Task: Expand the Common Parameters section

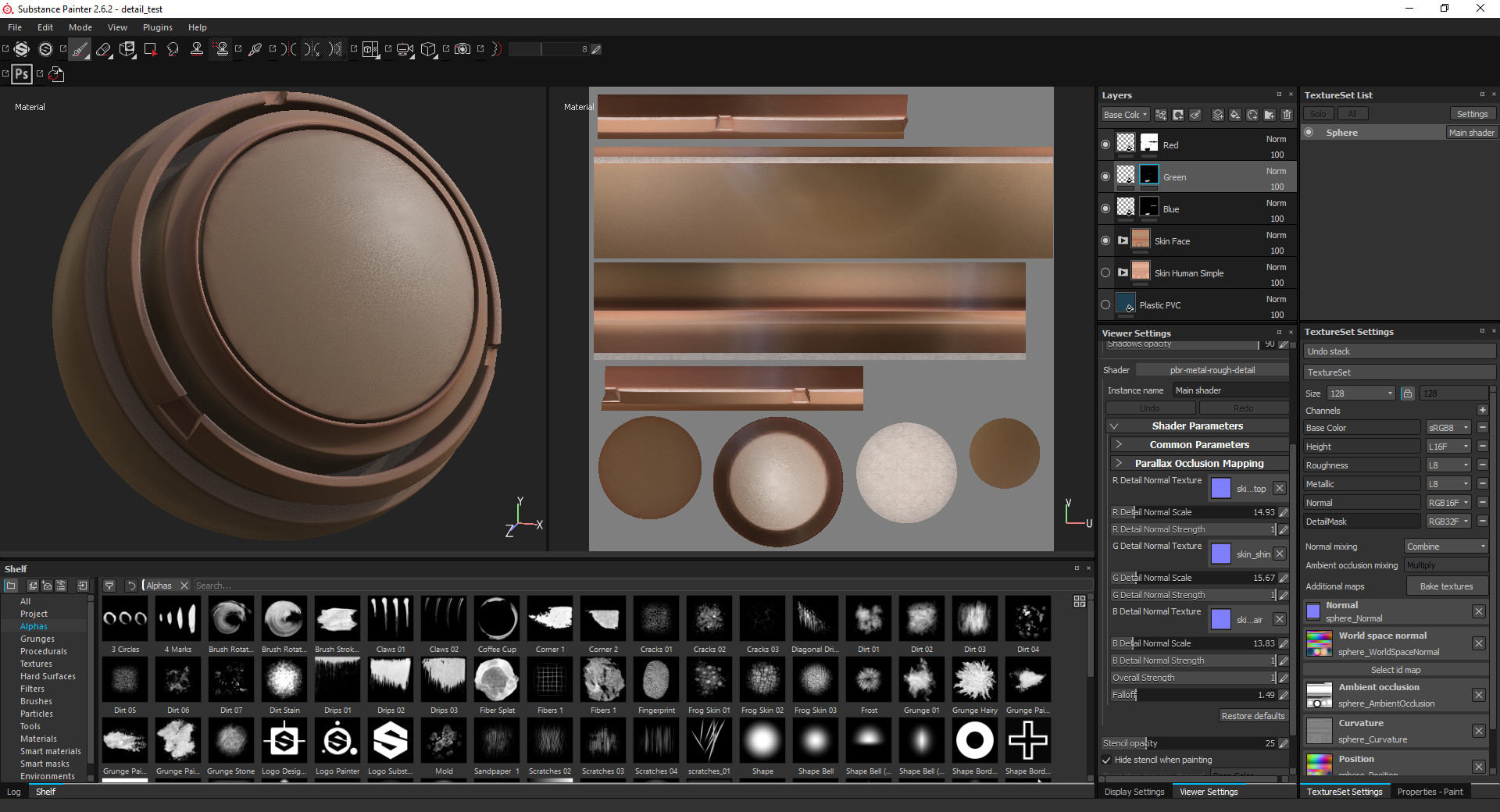Action: point(1200,444)
